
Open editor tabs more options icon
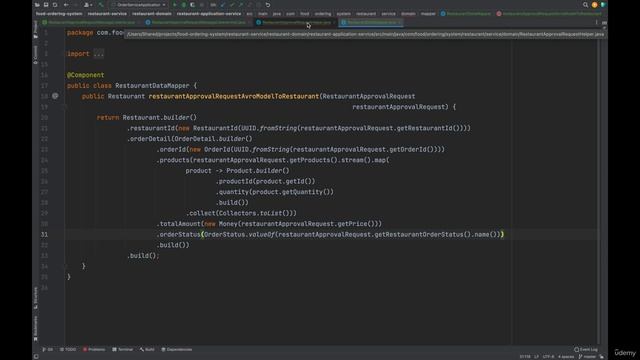[596, 22]
